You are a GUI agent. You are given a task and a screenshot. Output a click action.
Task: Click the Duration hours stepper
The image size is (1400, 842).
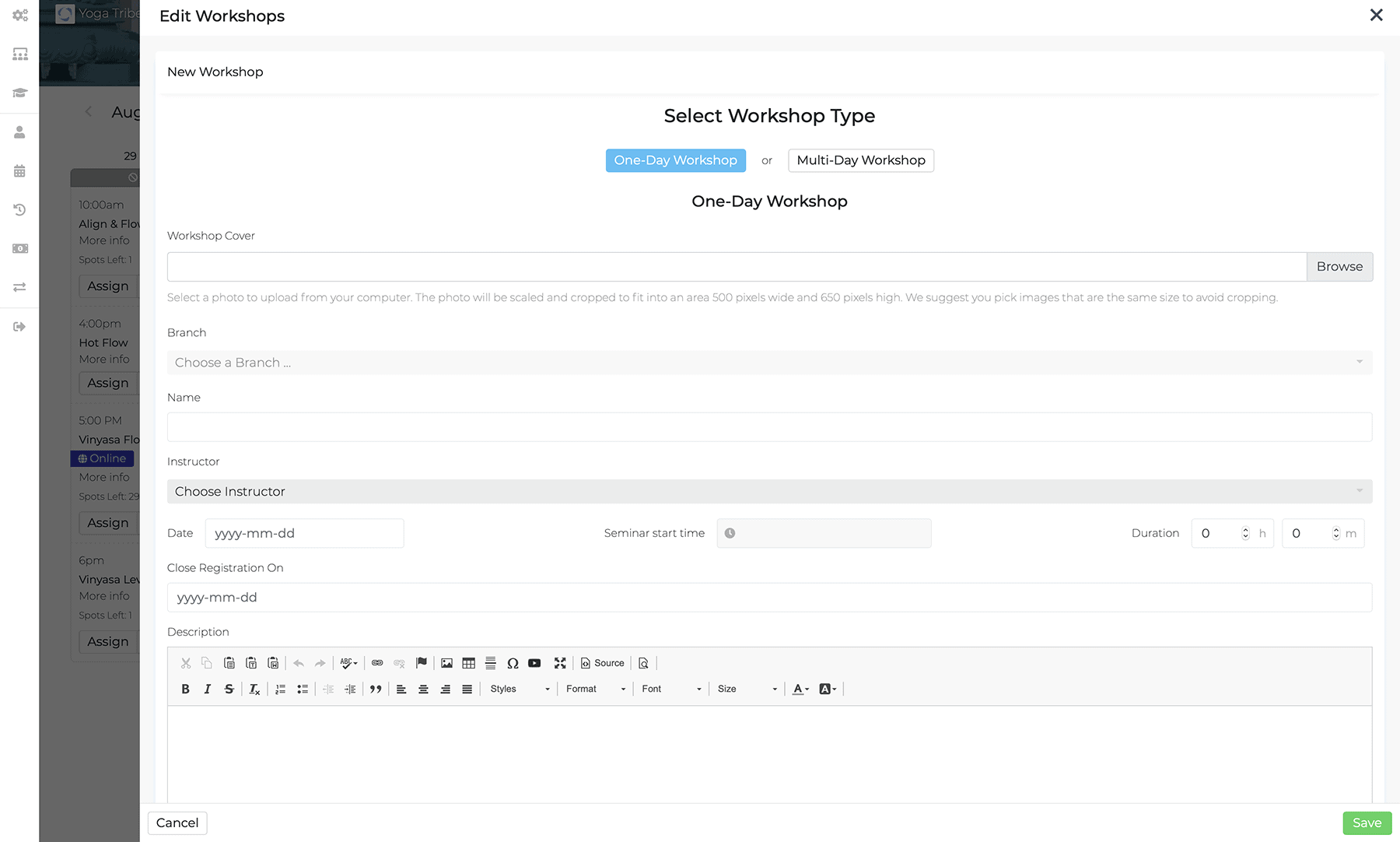[1245, 534]
